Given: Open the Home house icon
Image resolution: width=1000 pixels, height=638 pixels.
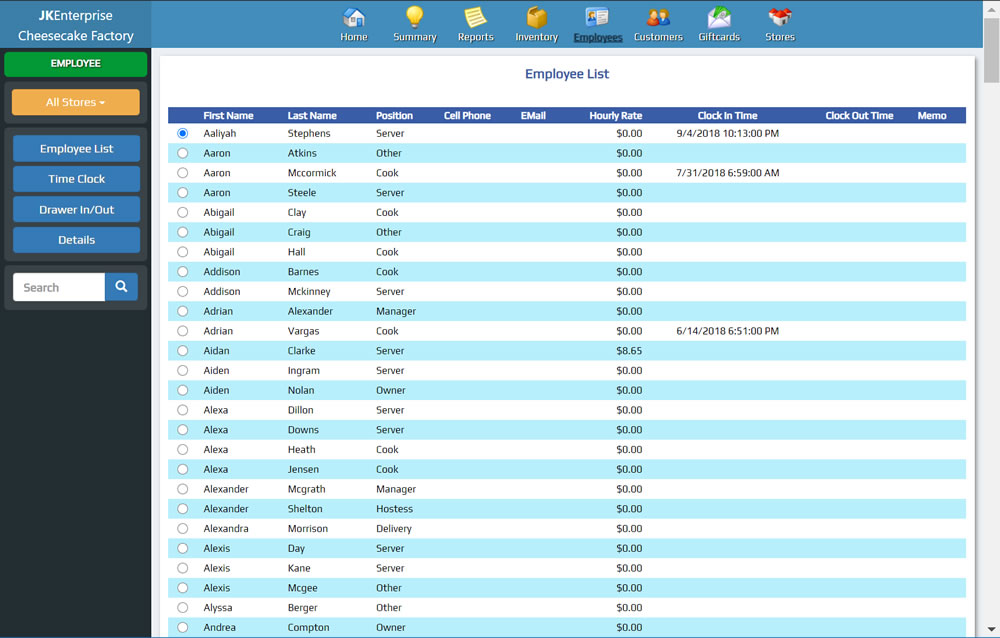Looking at the screenshot, I should [x=354, y=17].
